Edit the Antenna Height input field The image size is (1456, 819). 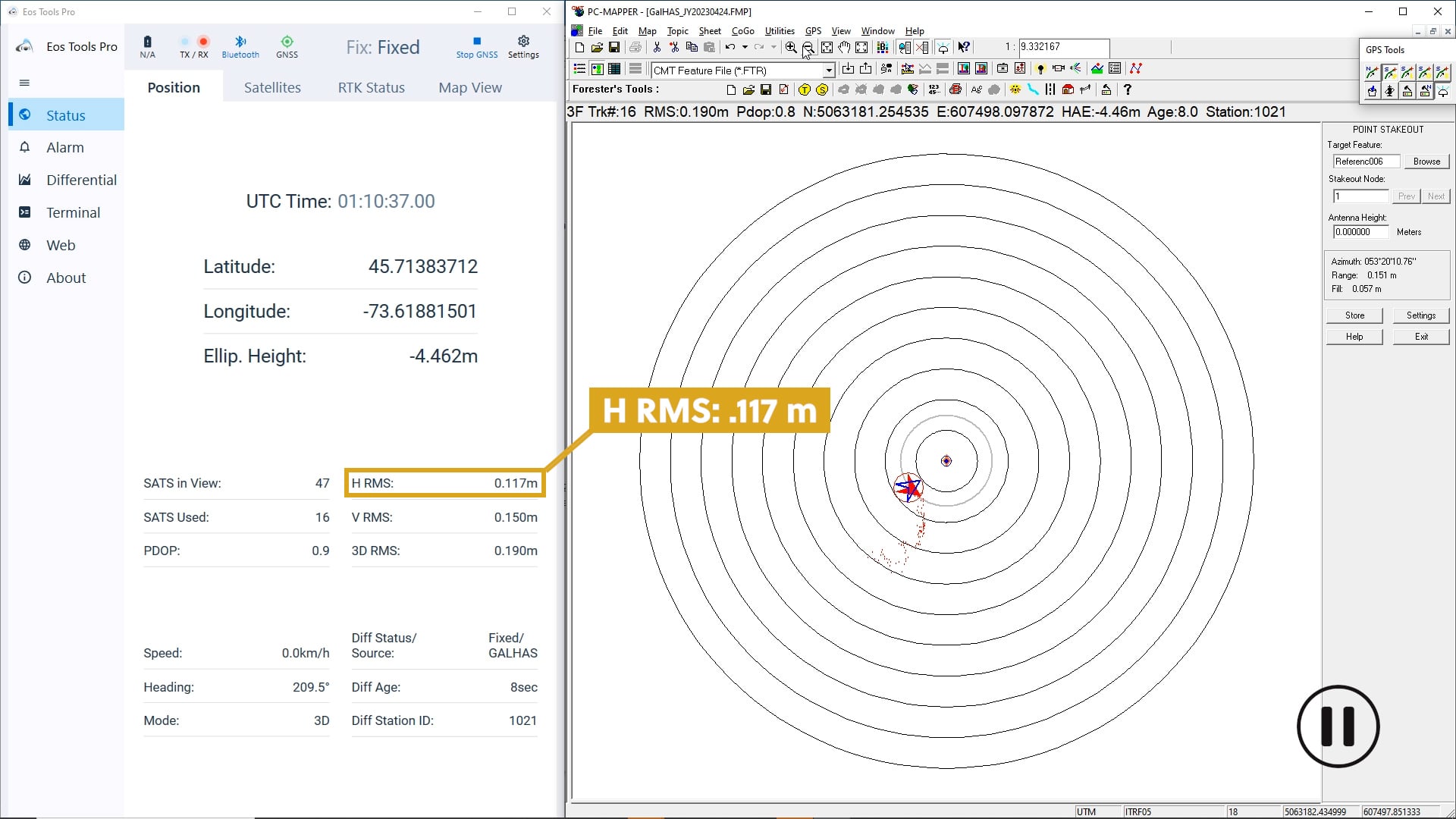pyautogui.click(x=1360, y=232)
